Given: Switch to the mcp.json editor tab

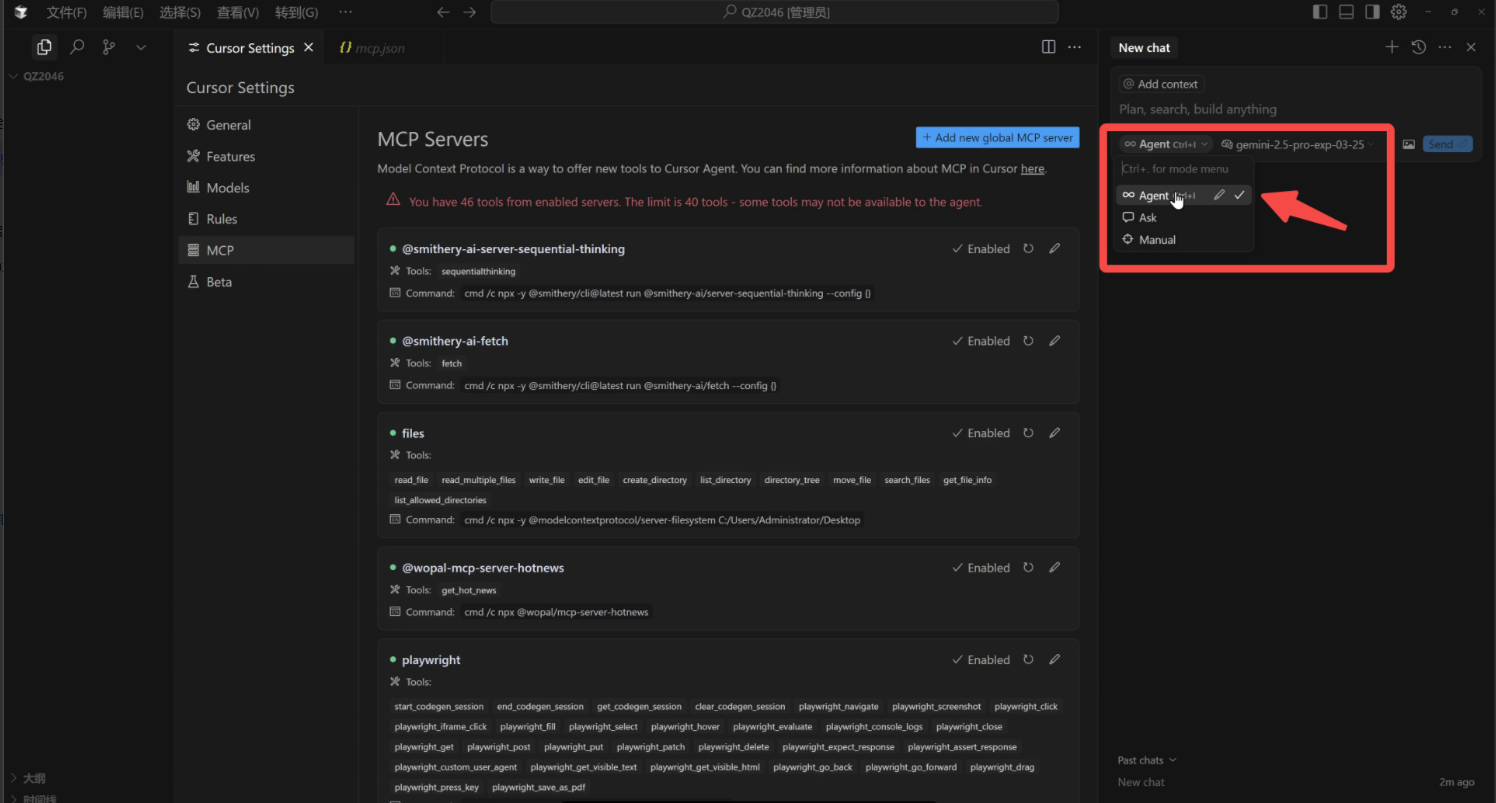Looking at the screenshot, I should [383, 46].
